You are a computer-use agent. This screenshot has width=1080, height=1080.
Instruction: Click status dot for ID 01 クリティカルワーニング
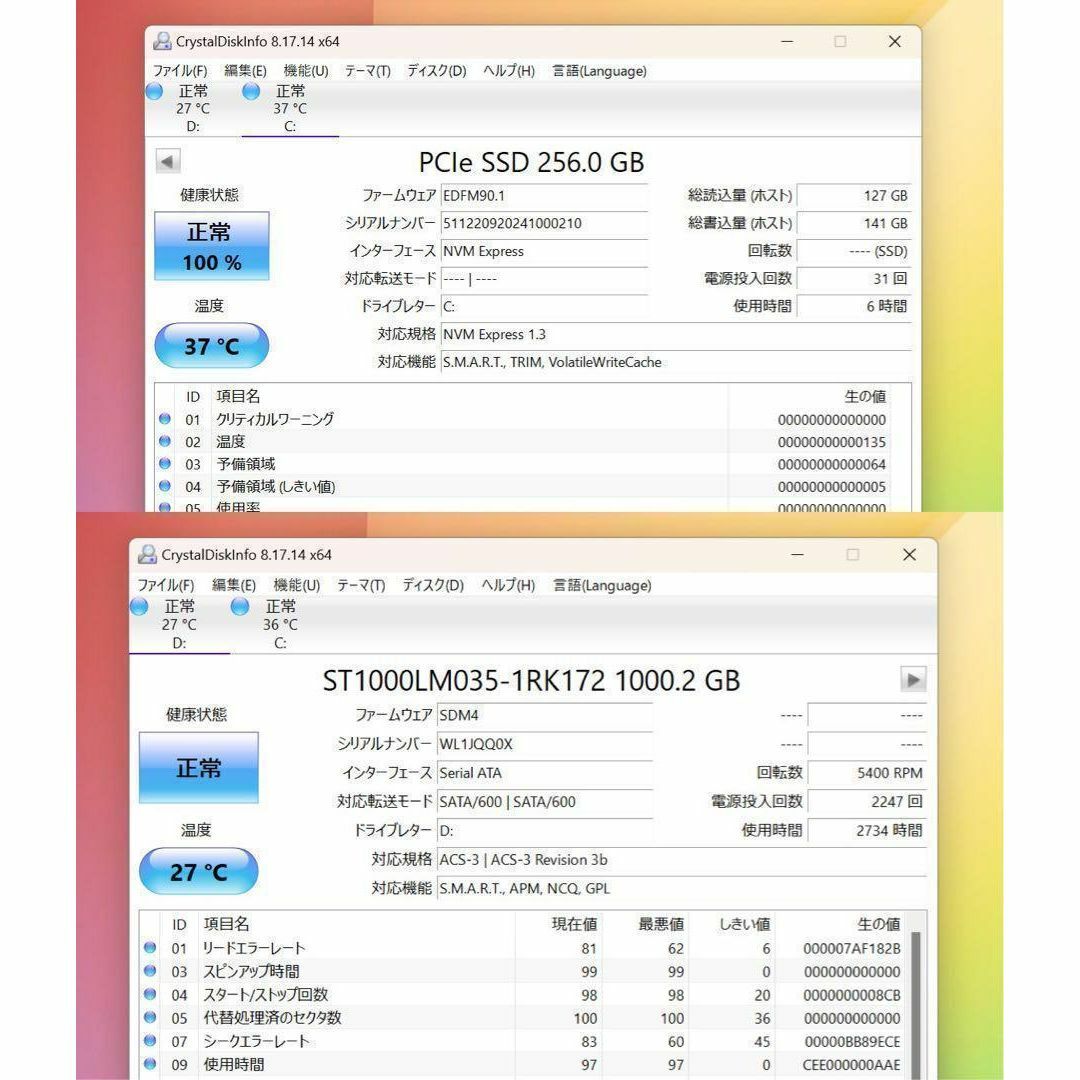pos(165,418)
